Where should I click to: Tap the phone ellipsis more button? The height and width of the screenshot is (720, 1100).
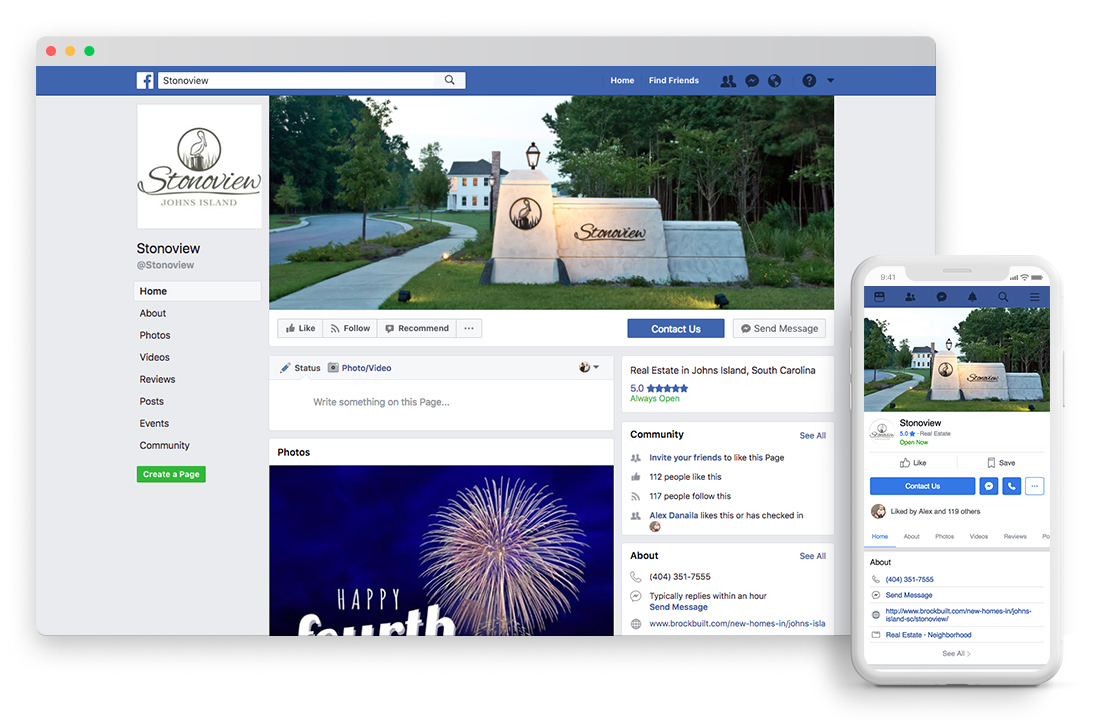point(1034,486)
